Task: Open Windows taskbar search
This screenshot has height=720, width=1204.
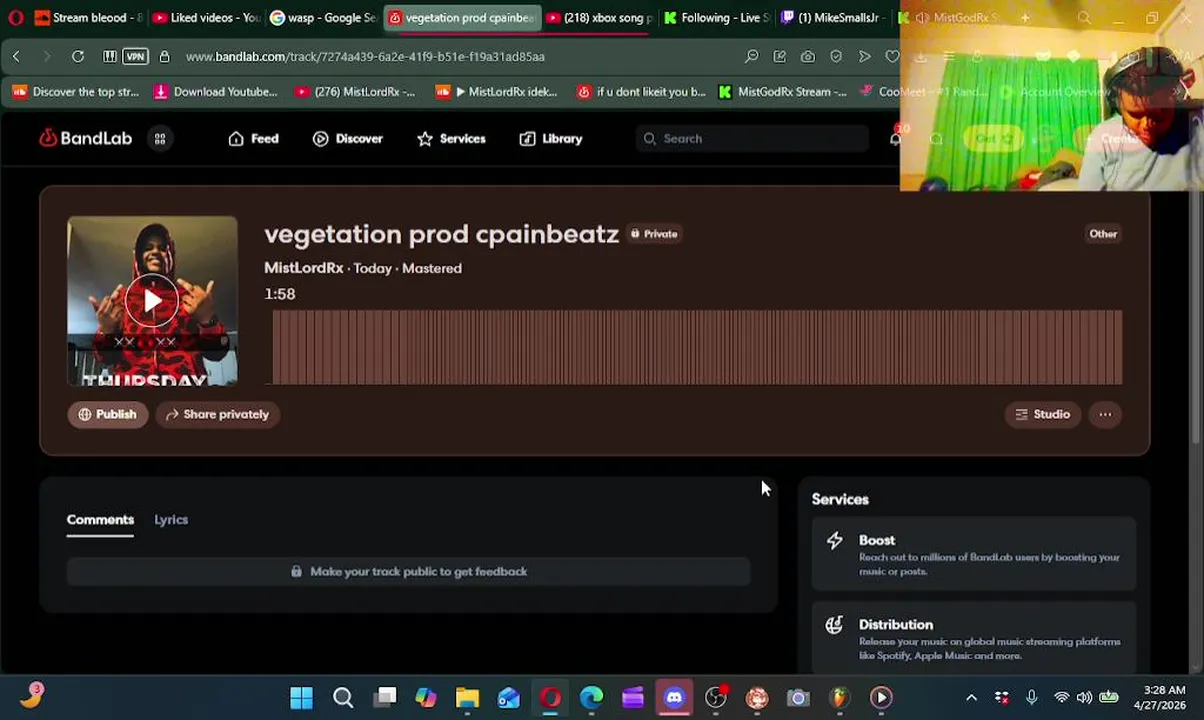Action: [x=343, y=697]
